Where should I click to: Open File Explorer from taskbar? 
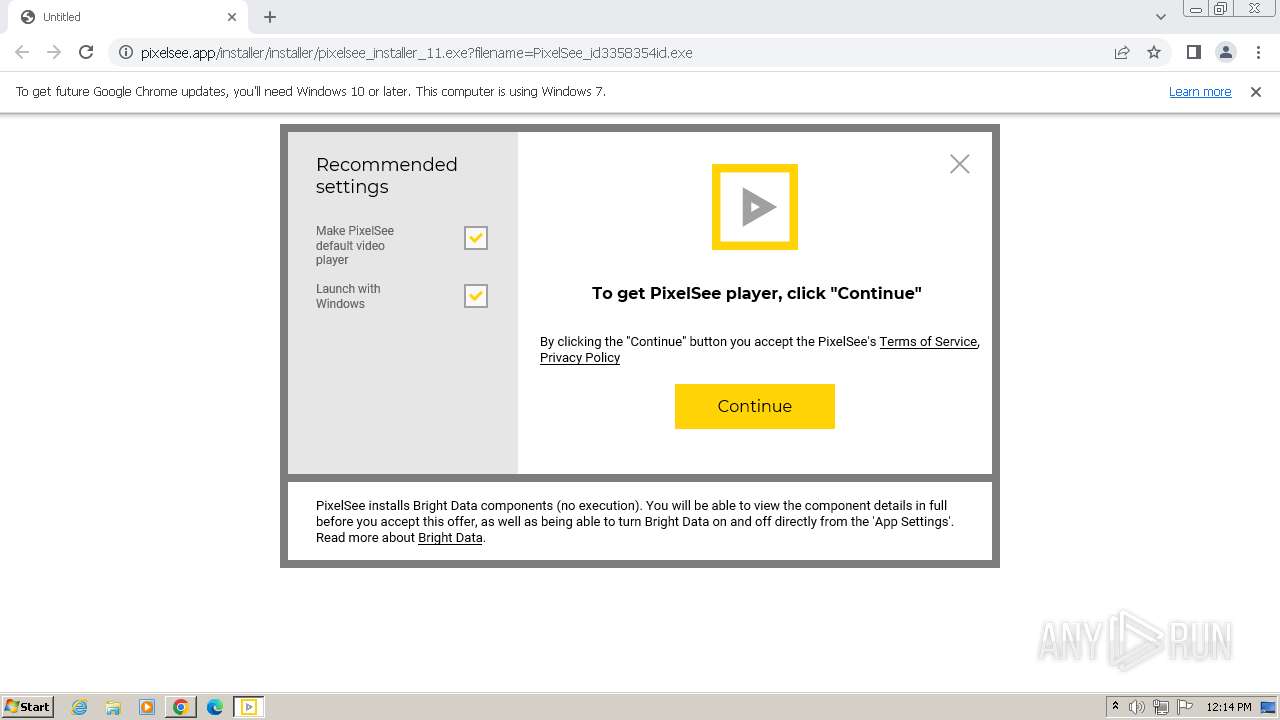pyautogui.click(x=113, y=707)
